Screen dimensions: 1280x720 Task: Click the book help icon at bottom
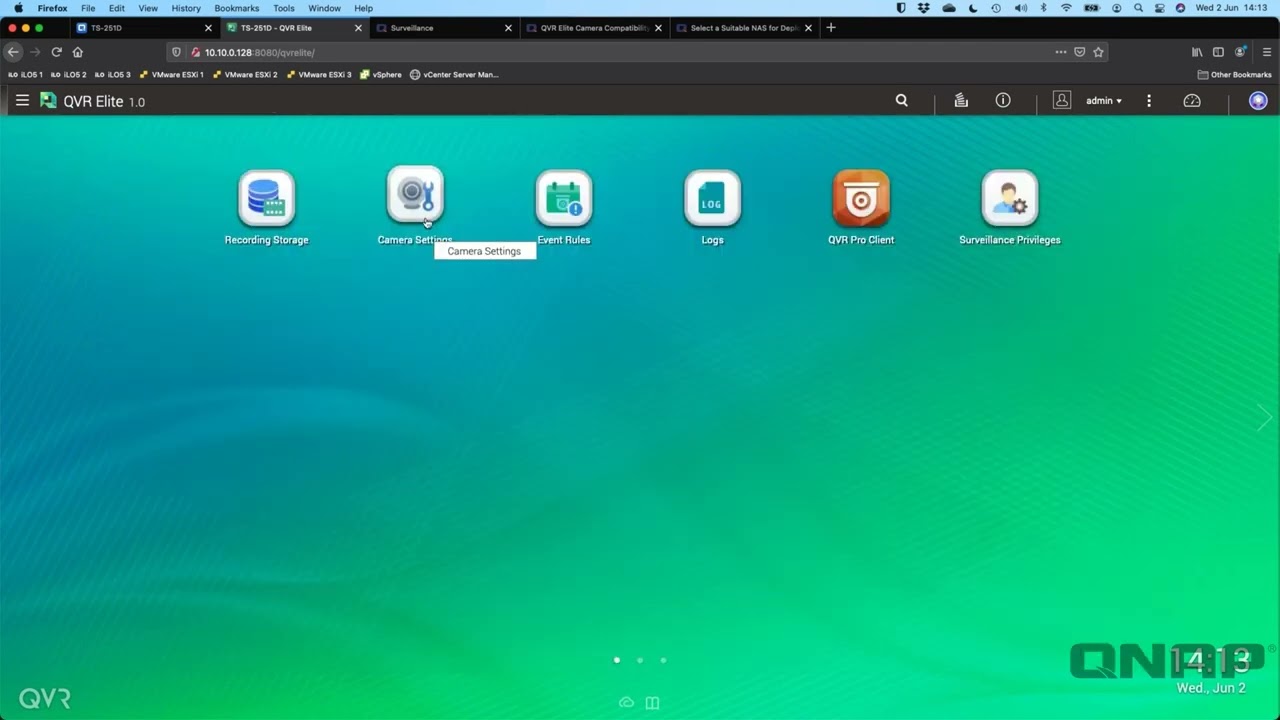(652, 703)
